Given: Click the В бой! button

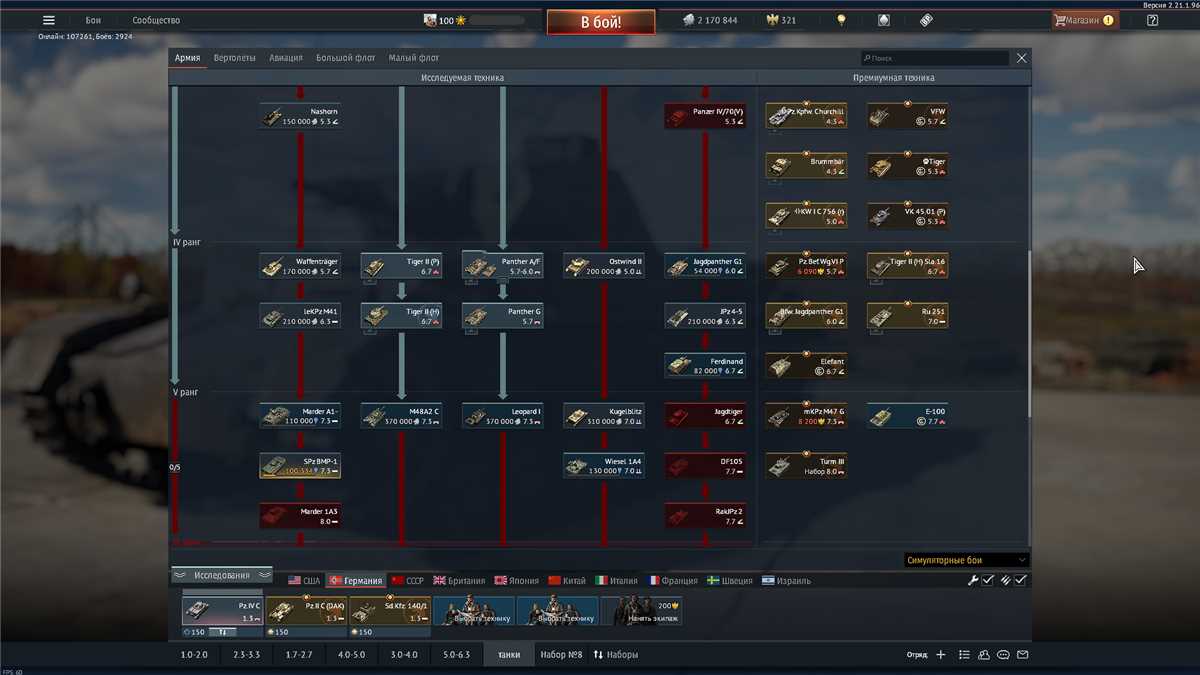Looking at the screenshot, I should pos(601,22).
